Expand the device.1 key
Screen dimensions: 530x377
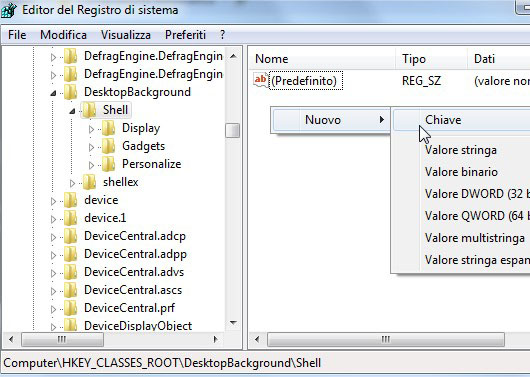point(53,219)
